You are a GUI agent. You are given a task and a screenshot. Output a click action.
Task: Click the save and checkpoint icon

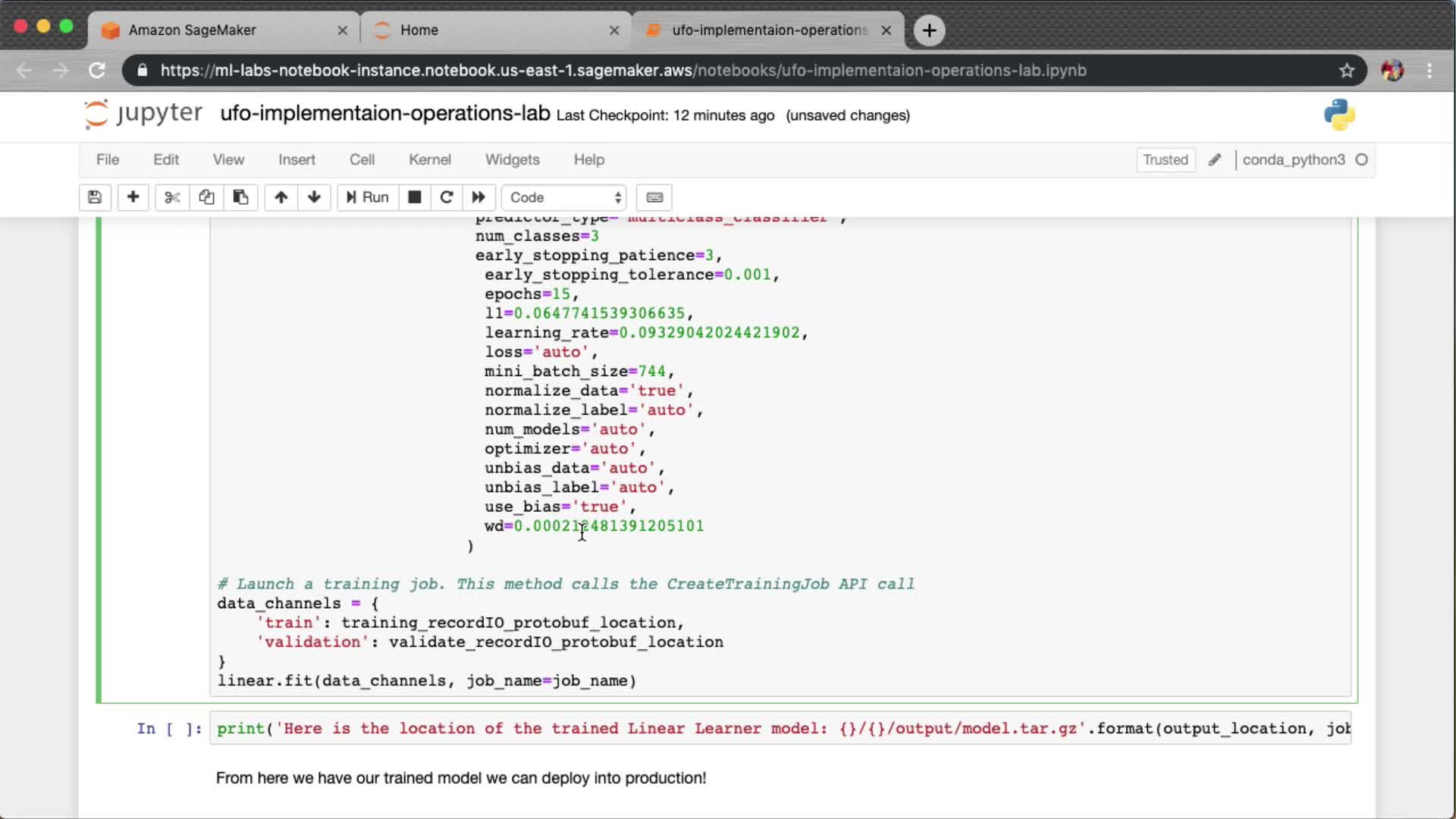click(x=95, y=197)
